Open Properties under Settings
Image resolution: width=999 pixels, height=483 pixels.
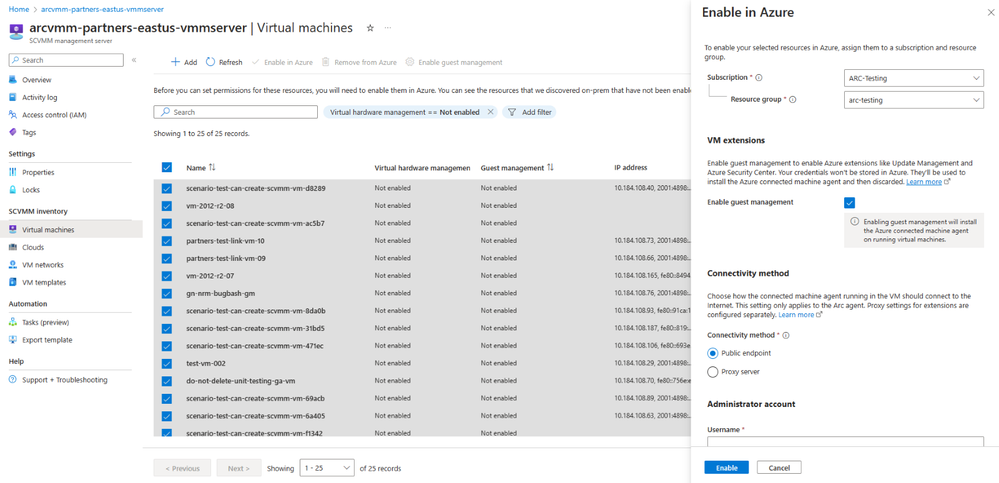(x=38, y=172)
